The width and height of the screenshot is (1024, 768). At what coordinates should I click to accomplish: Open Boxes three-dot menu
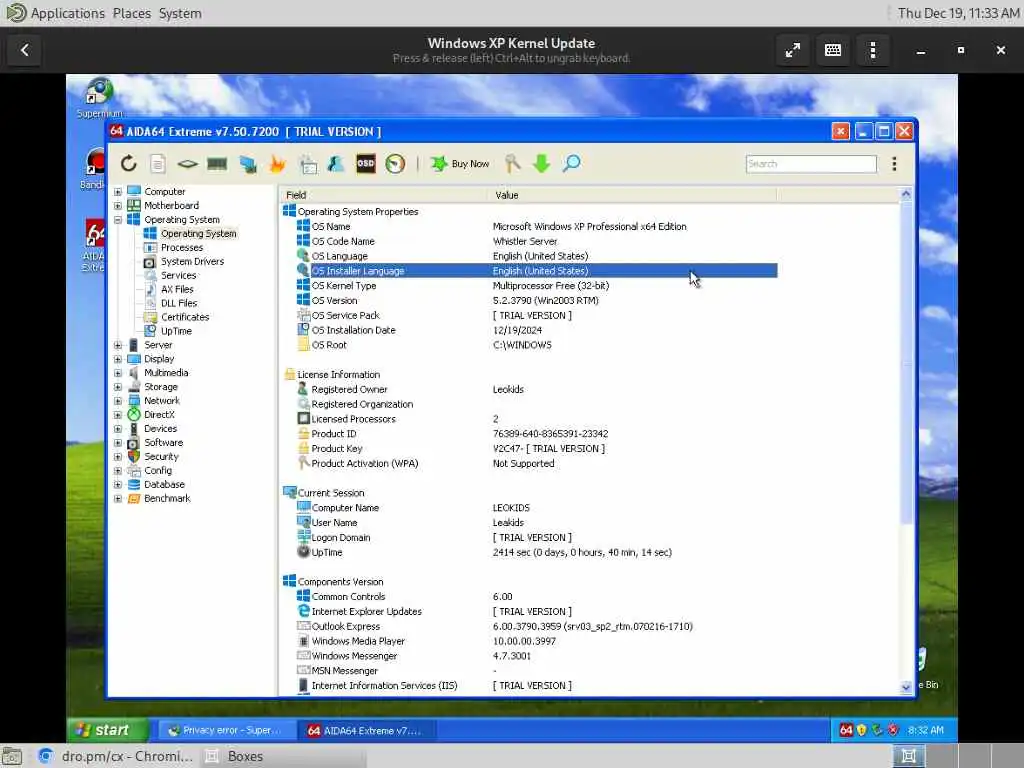(872, 50)
